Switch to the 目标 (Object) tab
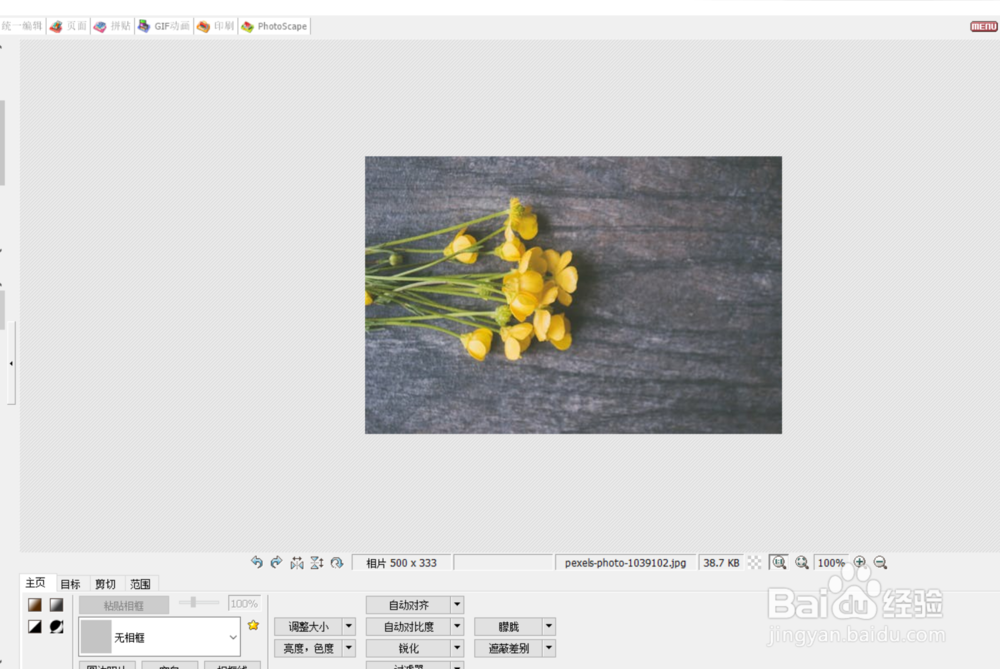Image resolution: width=1000 pixels, height=669 pixels. click(70, 584)
